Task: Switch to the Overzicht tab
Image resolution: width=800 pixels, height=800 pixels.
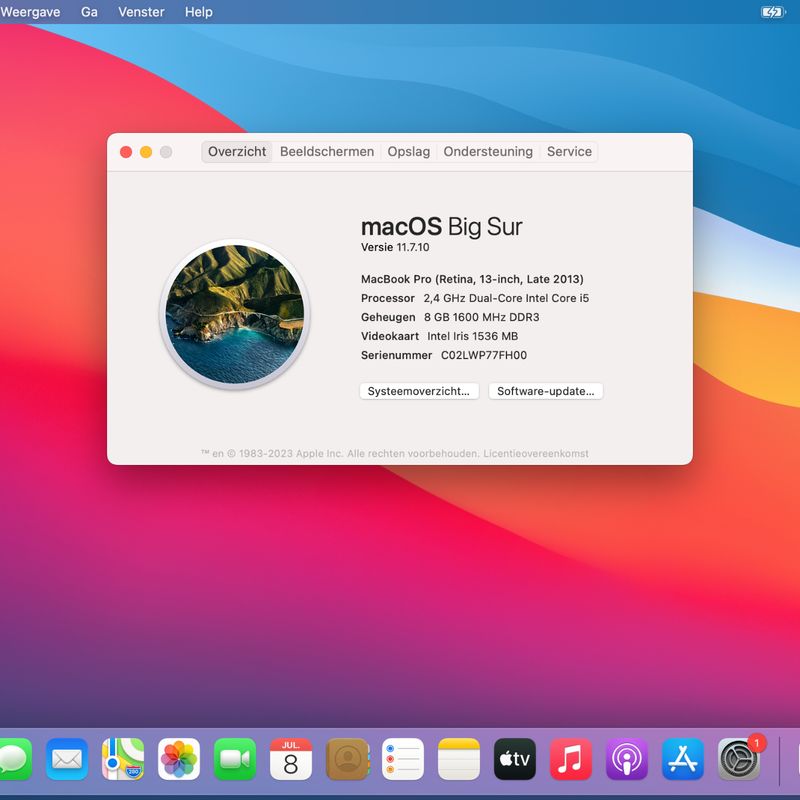Action: 237,152
